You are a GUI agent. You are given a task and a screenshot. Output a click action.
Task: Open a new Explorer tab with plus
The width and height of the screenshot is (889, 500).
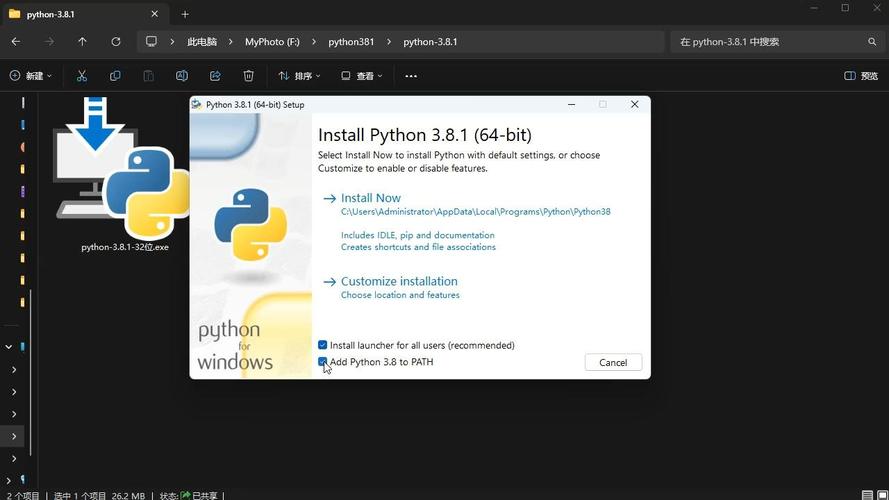185,14
